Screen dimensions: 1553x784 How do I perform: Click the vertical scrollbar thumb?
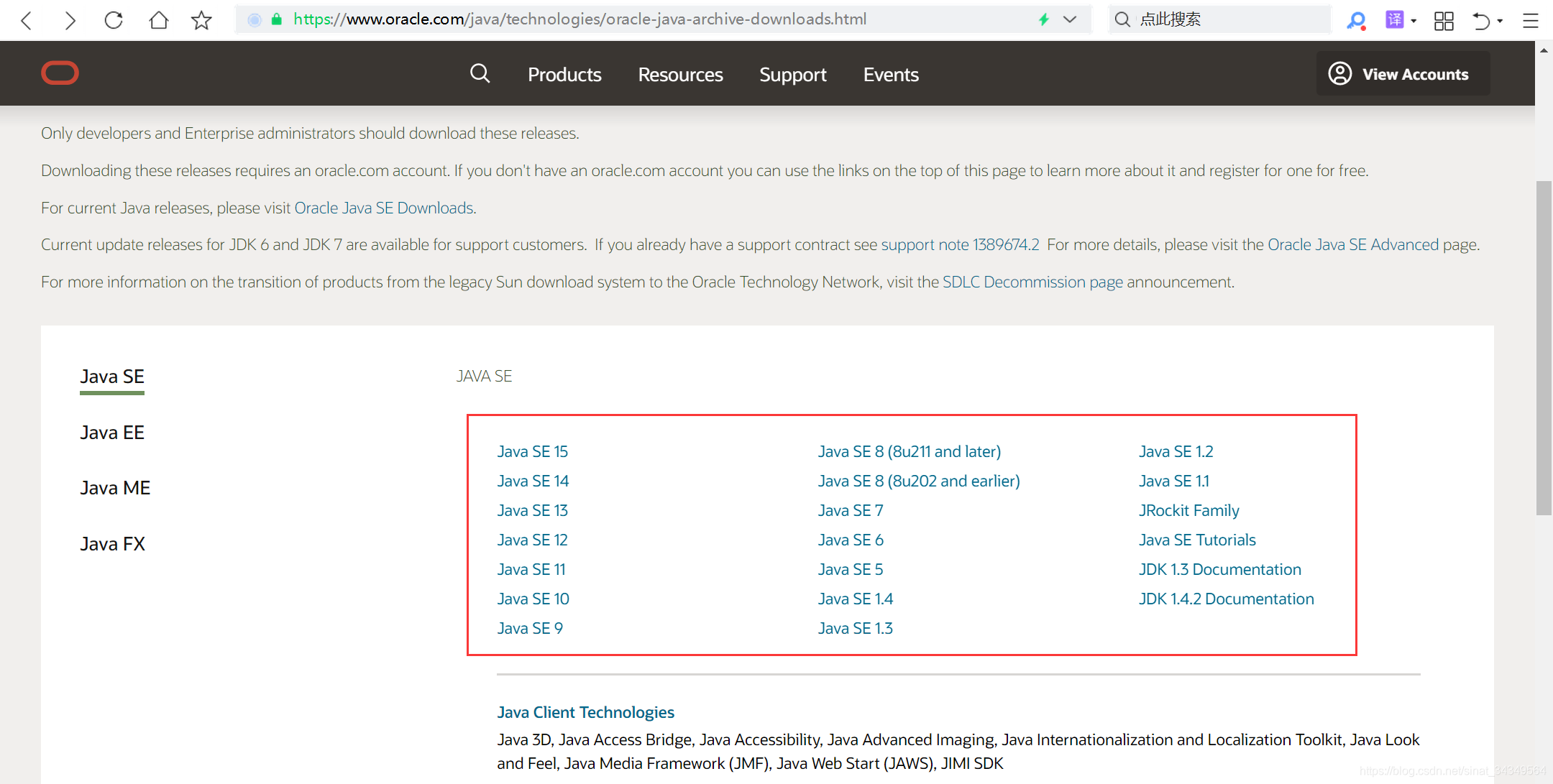[x=1544, y=348]
